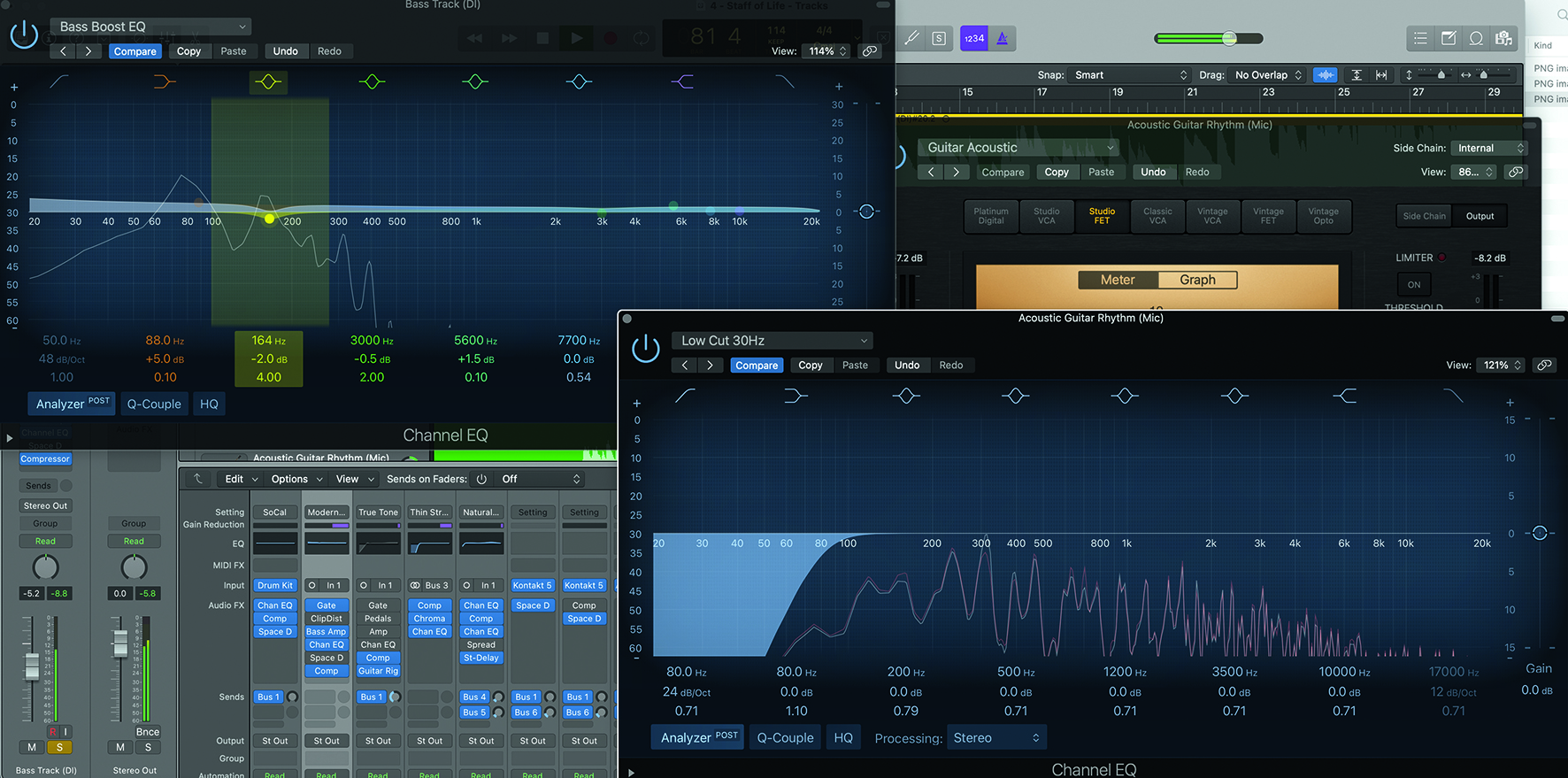Solo the Bass Track (DI) channel
This screenshot has height=778, width=1568.
point(59,747)
